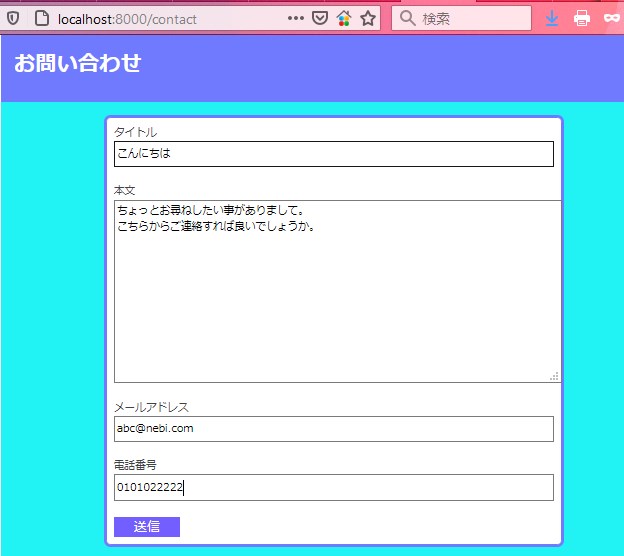This screenshot has height=556, width=624.
Task: Click inside the 本文 message textarea
Action: (337, 300)
